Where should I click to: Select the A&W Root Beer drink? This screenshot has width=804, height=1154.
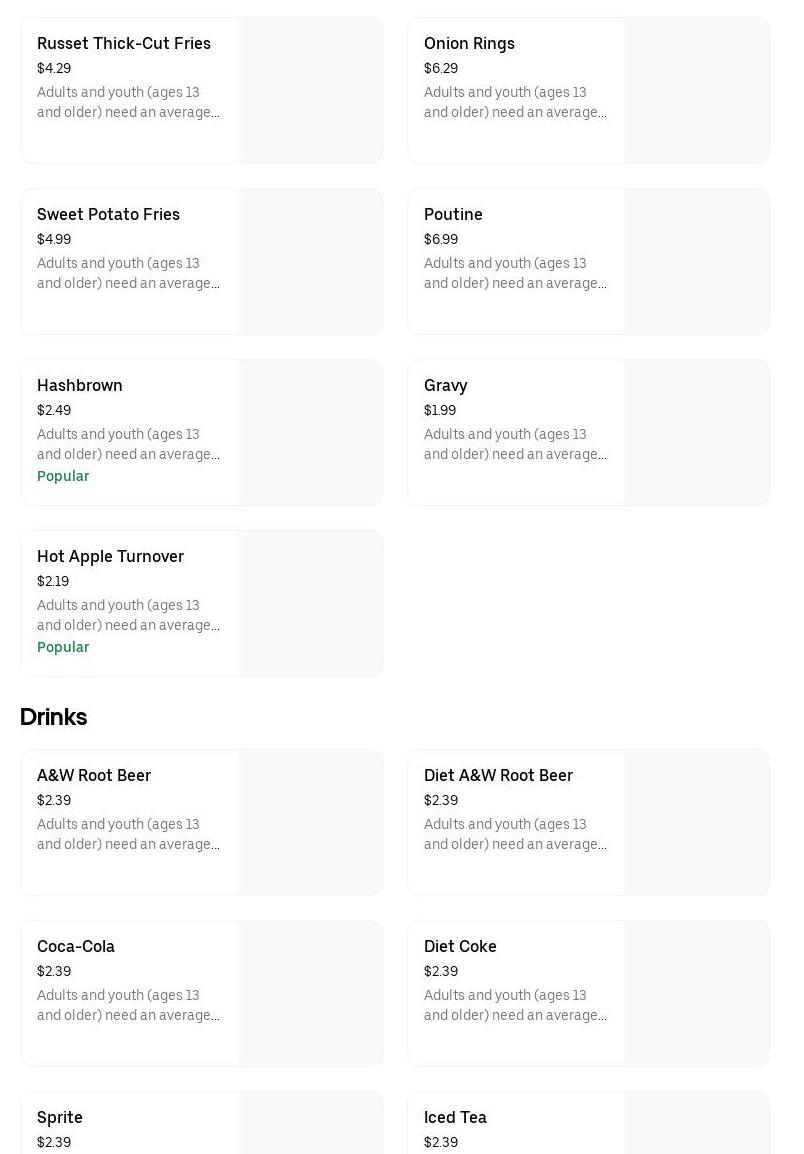point(94,776)
